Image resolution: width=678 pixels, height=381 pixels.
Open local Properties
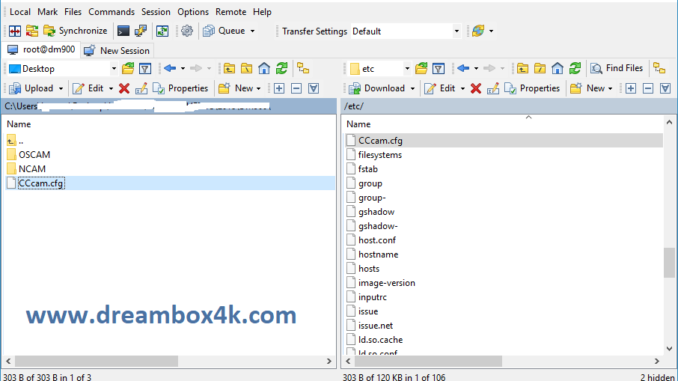click(180, 88)
